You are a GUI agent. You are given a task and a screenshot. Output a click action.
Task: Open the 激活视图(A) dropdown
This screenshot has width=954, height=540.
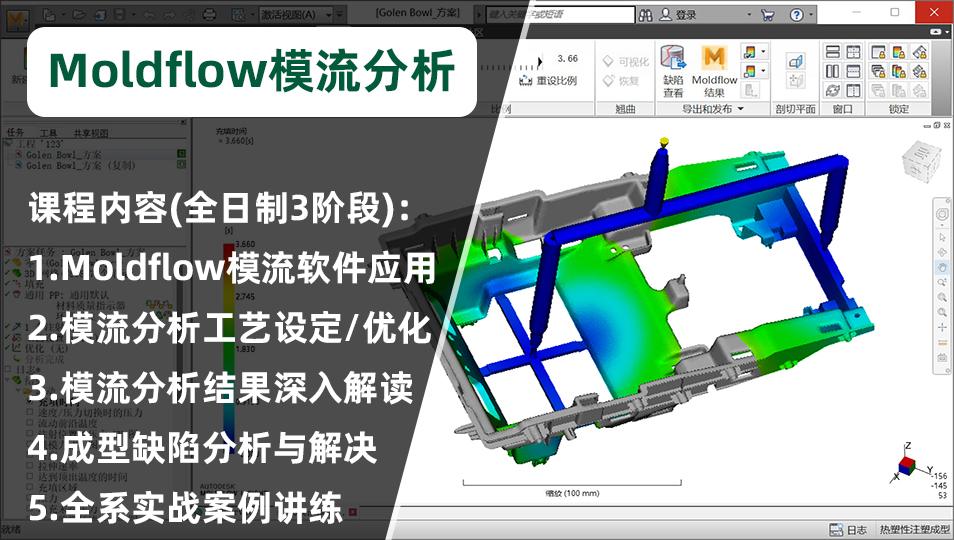click(296, 15)
